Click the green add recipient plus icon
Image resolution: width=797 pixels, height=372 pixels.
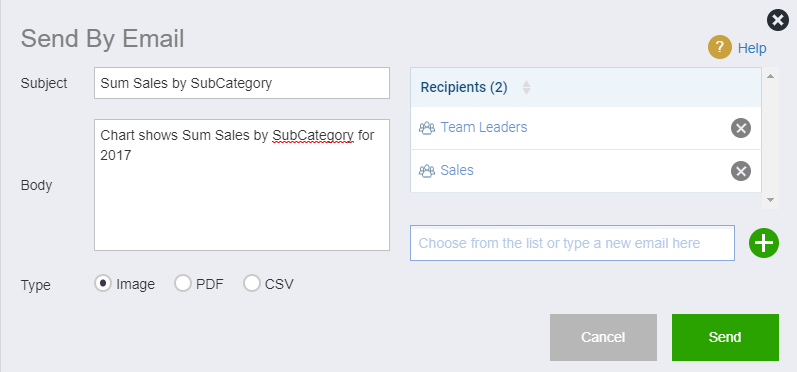[763, 243]
